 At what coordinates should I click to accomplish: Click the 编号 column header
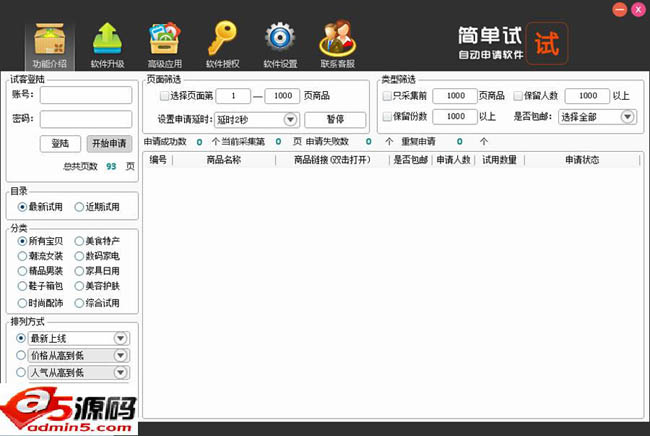(158, 160)
